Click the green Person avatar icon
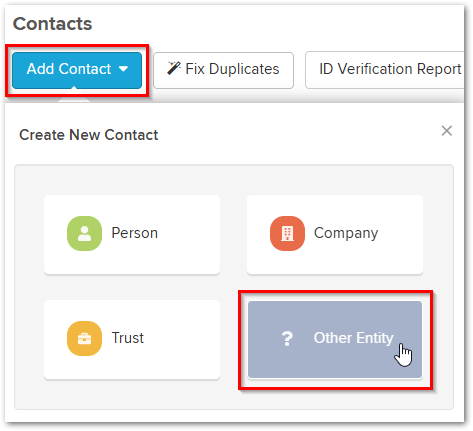Viewport: 473px width, 431px height. click(84, 233)
